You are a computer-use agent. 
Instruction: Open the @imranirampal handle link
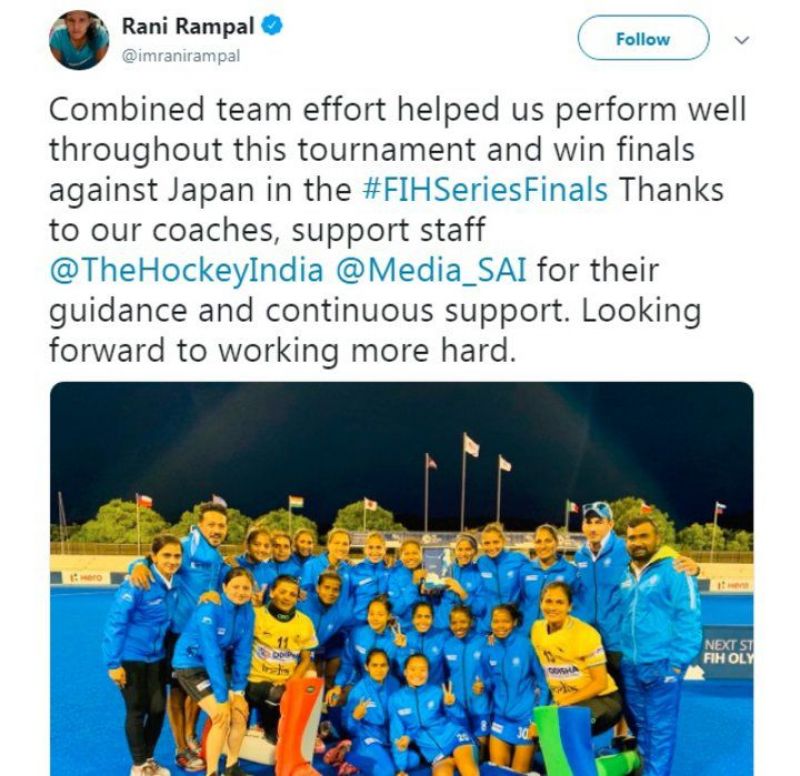(x=181, y=56)
